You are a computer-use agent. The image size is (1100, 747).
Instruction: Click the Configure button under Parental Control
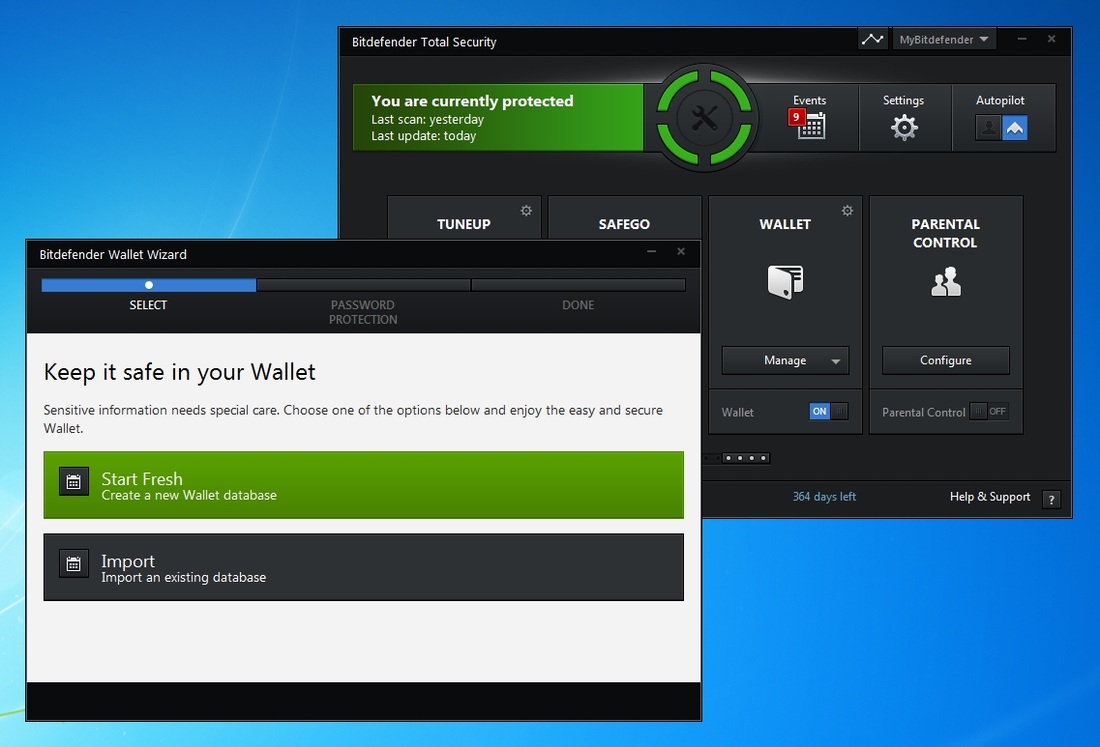point(945,360)
